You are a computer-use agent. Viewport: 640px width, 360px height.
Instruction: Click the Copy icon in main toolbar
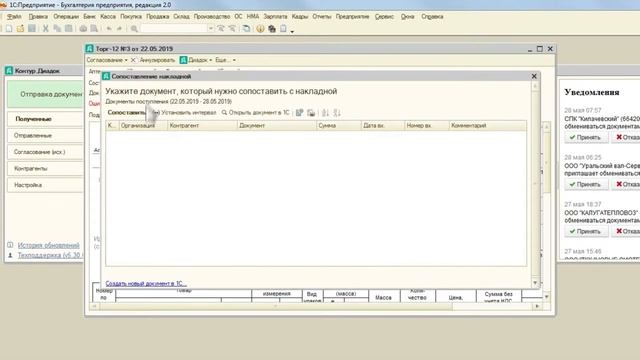[x=57, y=29]
